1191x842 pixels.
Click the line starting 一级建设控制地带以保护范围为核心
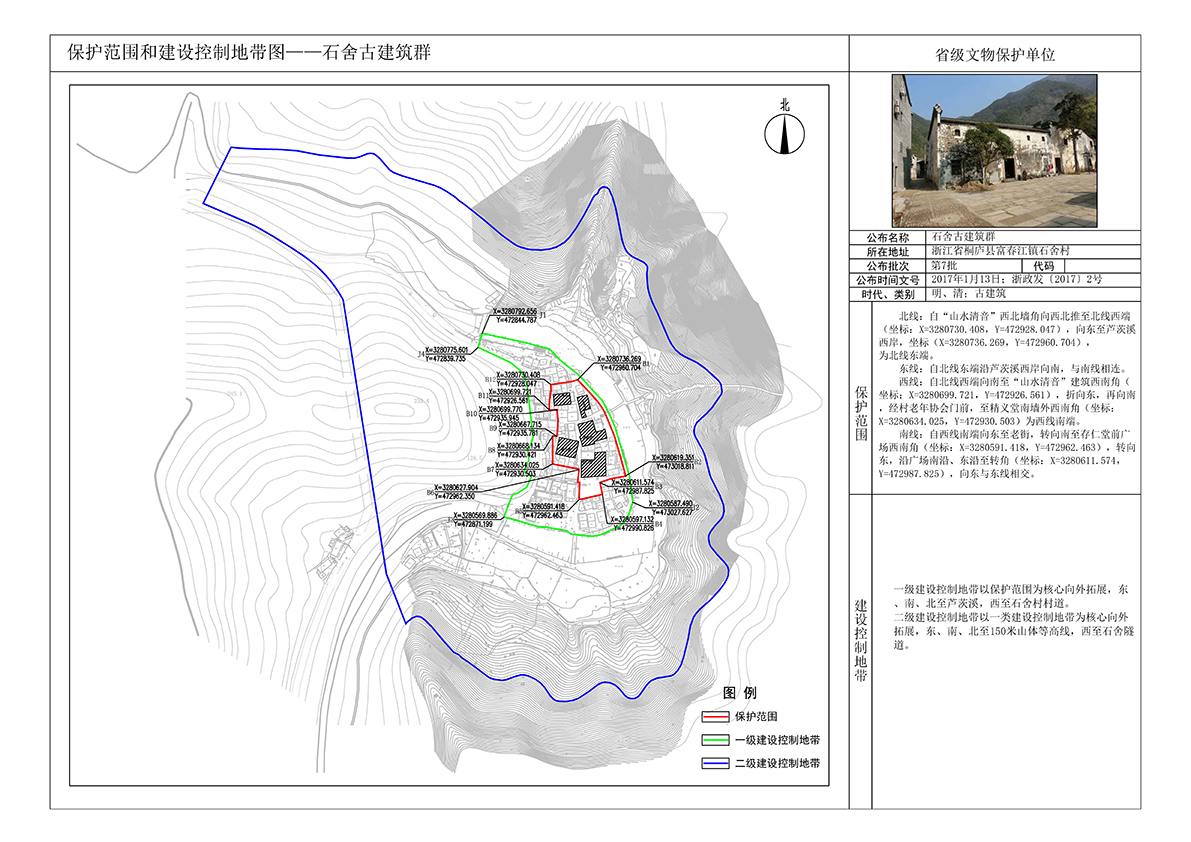click(x=1011, y=589)
